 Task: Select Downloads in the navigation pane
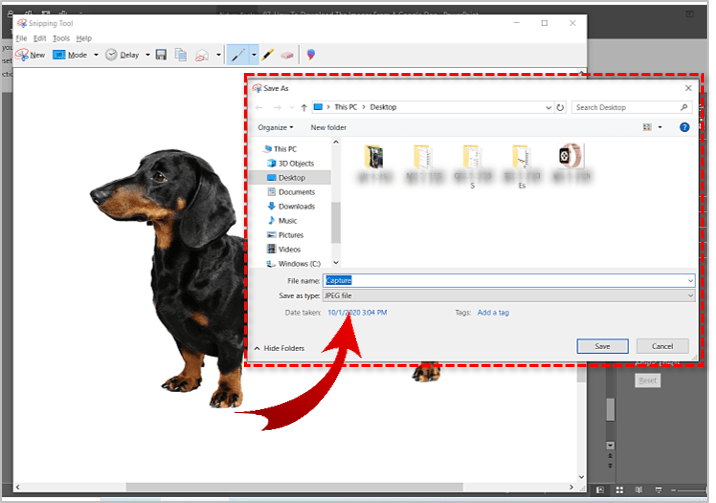click(296, 206)
